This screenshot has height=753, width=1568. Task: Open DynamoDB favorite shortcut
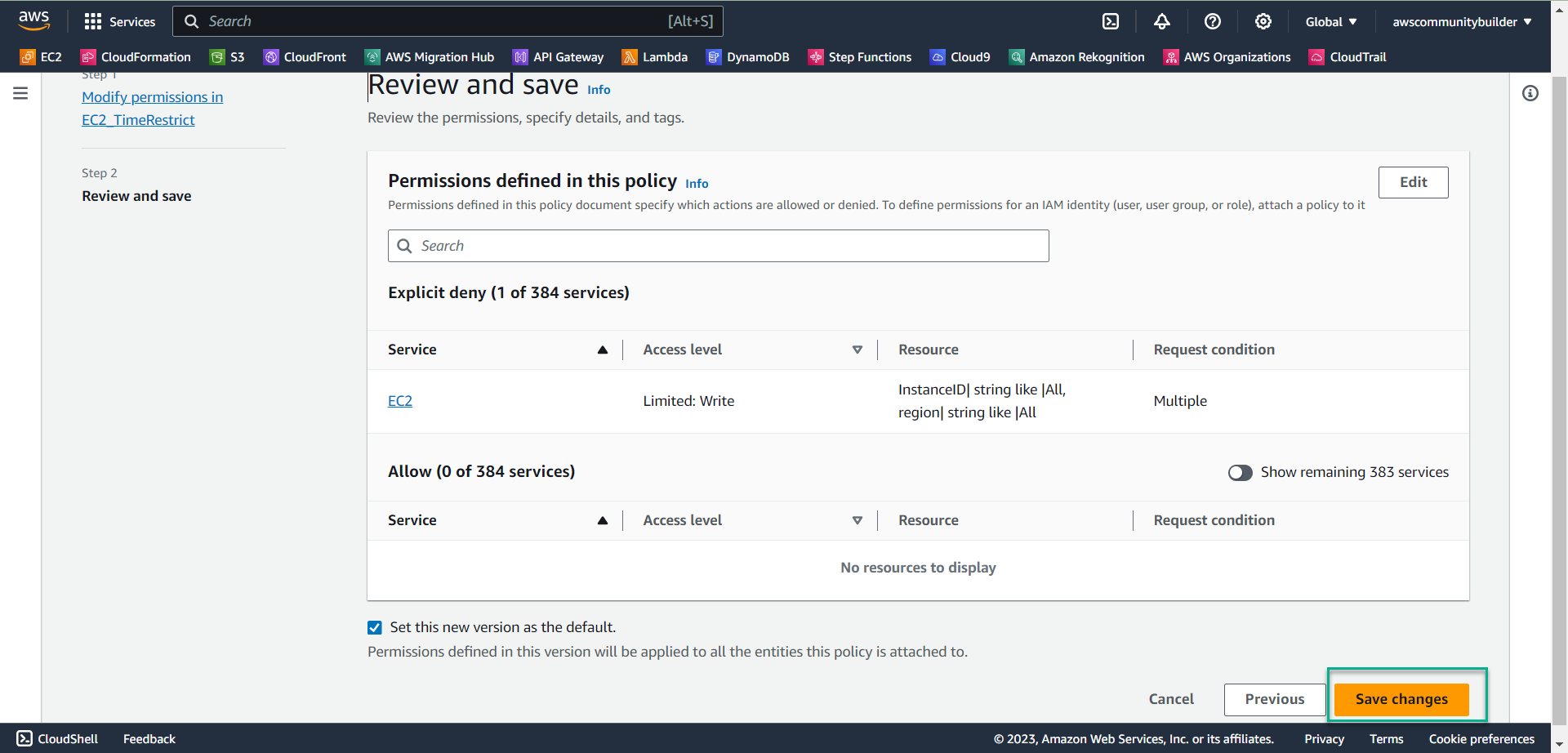pos(748,57)
